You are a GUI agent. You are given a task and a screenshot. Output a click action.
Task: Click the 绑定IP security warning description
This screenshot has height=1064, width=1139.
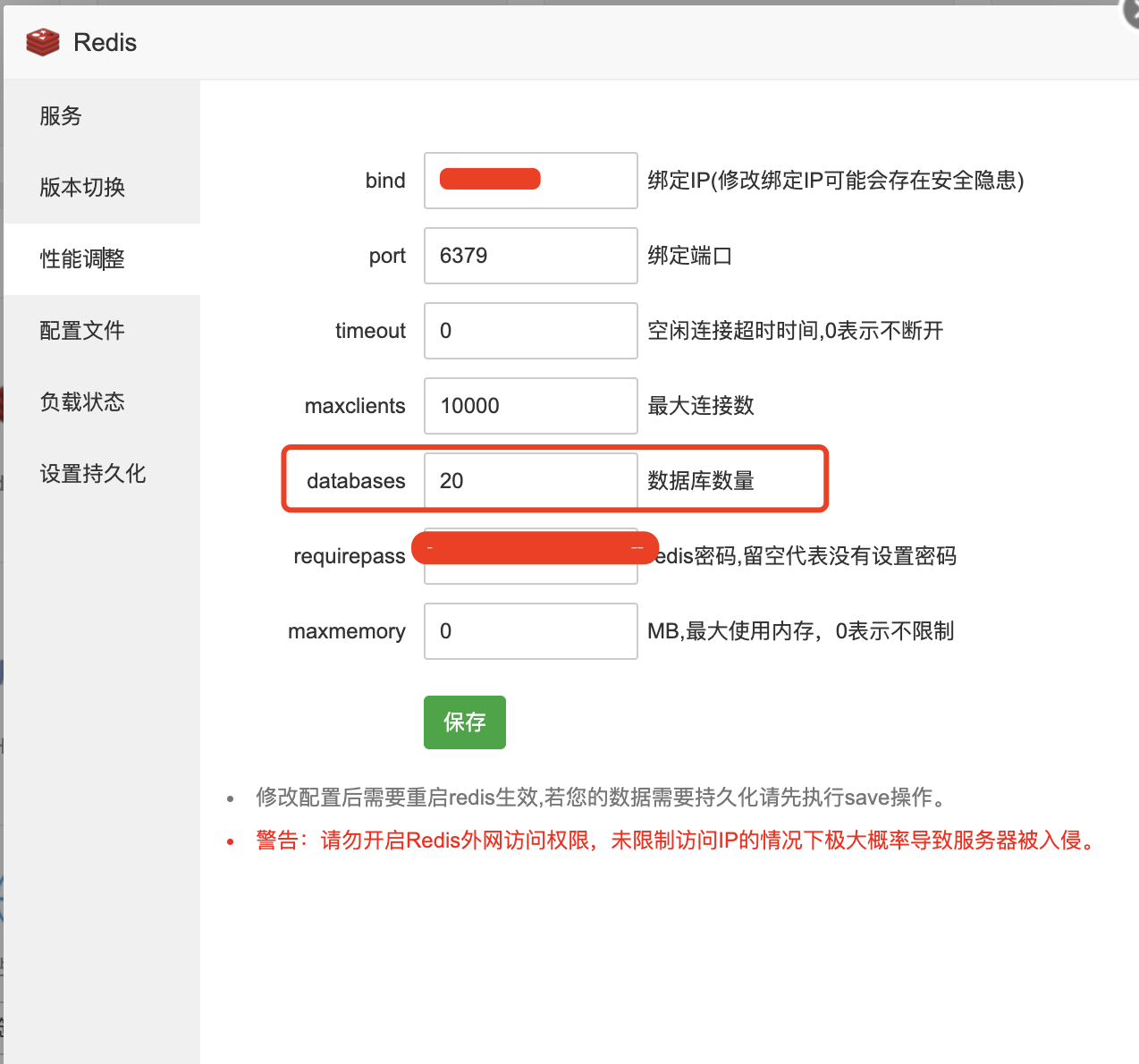point(836,181)
